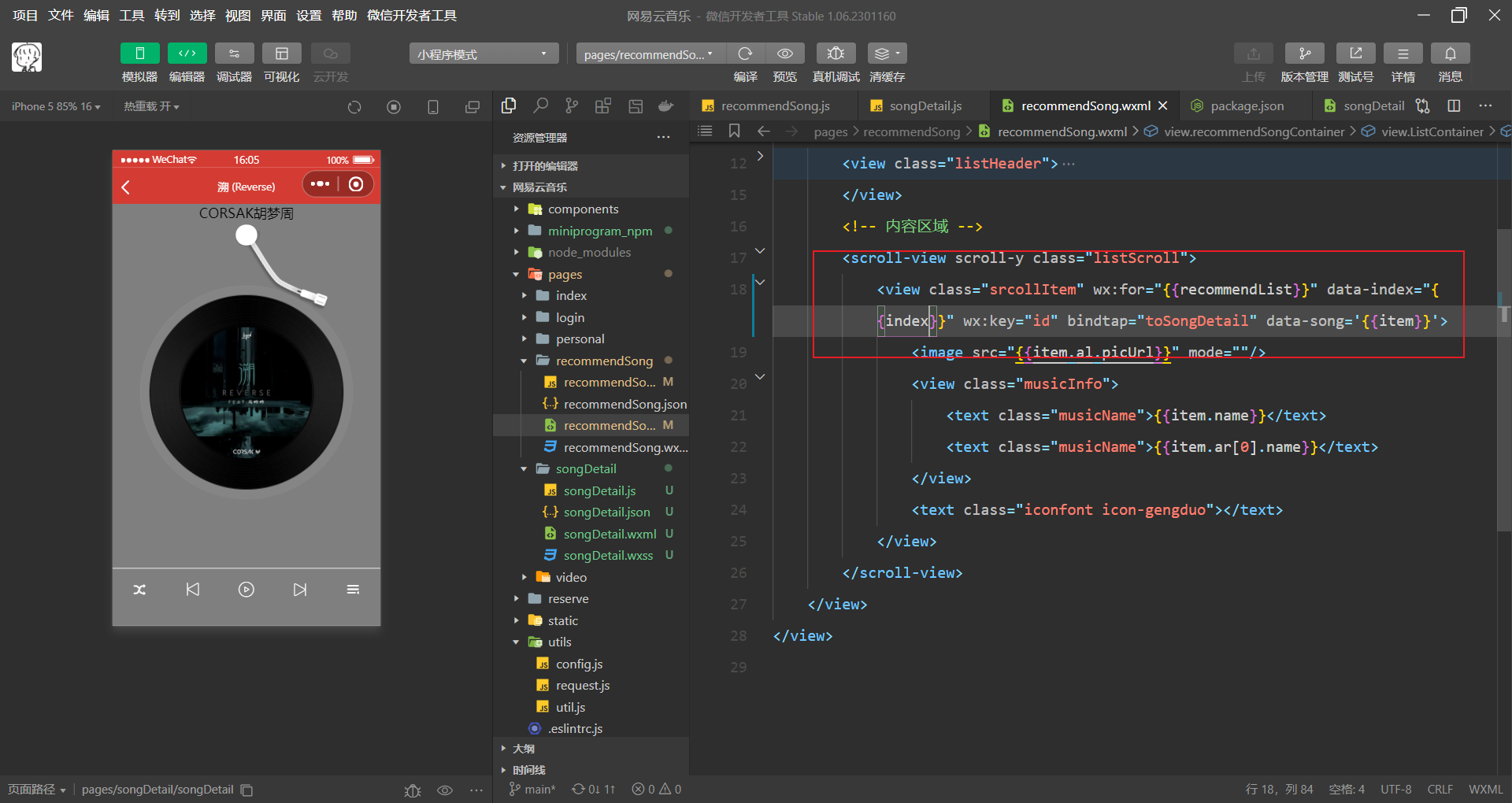The height and width of the screenshot is (803, 1512).
Task: Click the WXML language mode
Action: (1485, 789)
